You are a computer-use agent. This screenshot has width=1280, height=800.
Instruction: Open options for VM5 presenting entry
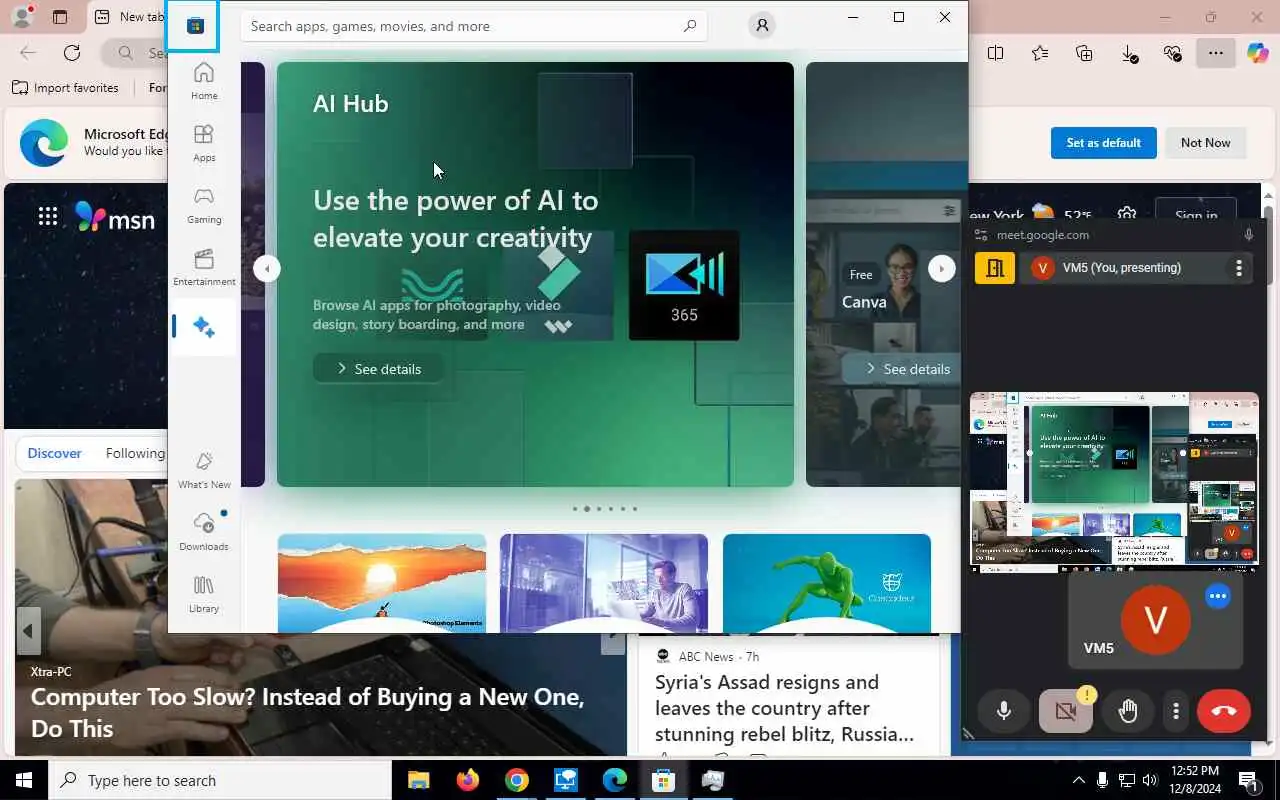[x=1239, y=268]
